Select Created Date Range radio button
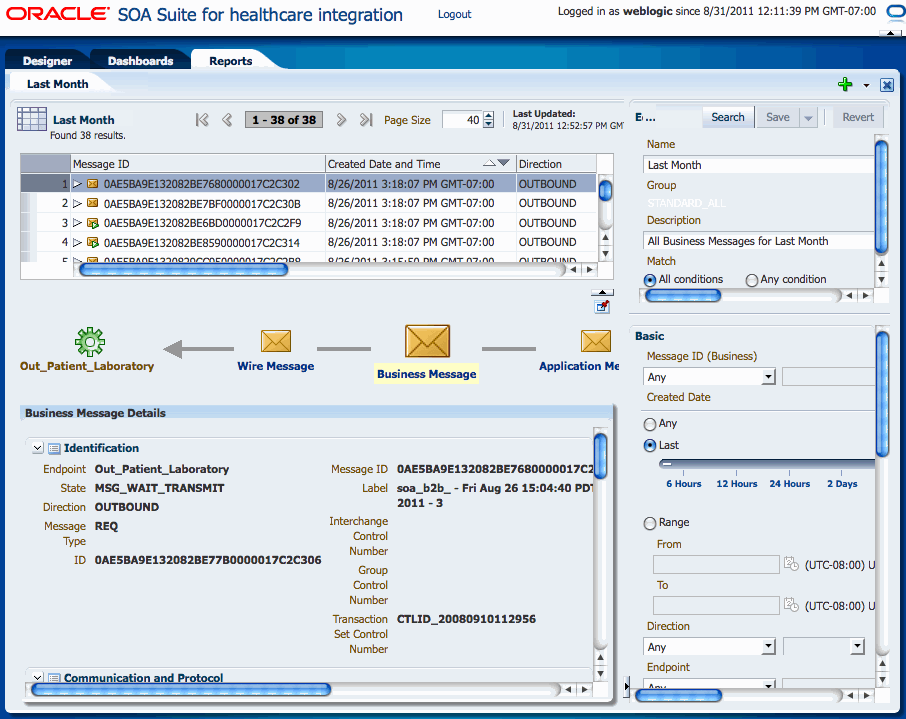The height and width of the screenshot is (719, 906). click(650, 522)
